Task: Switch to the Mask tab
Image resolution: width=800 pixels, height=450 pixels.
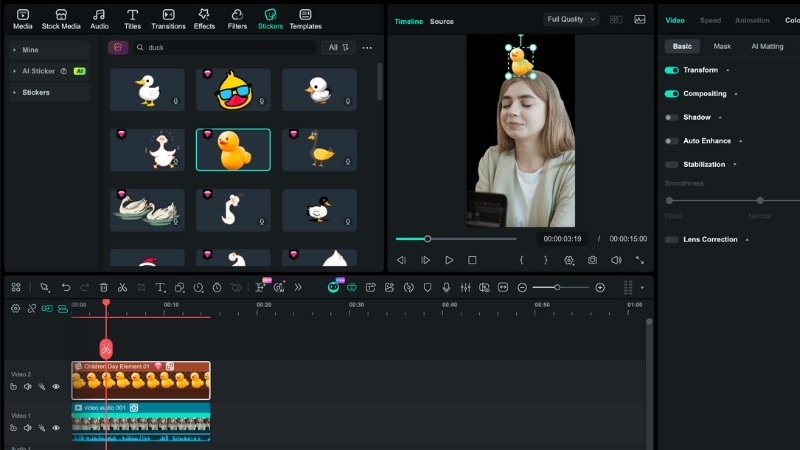Action: 721,46
